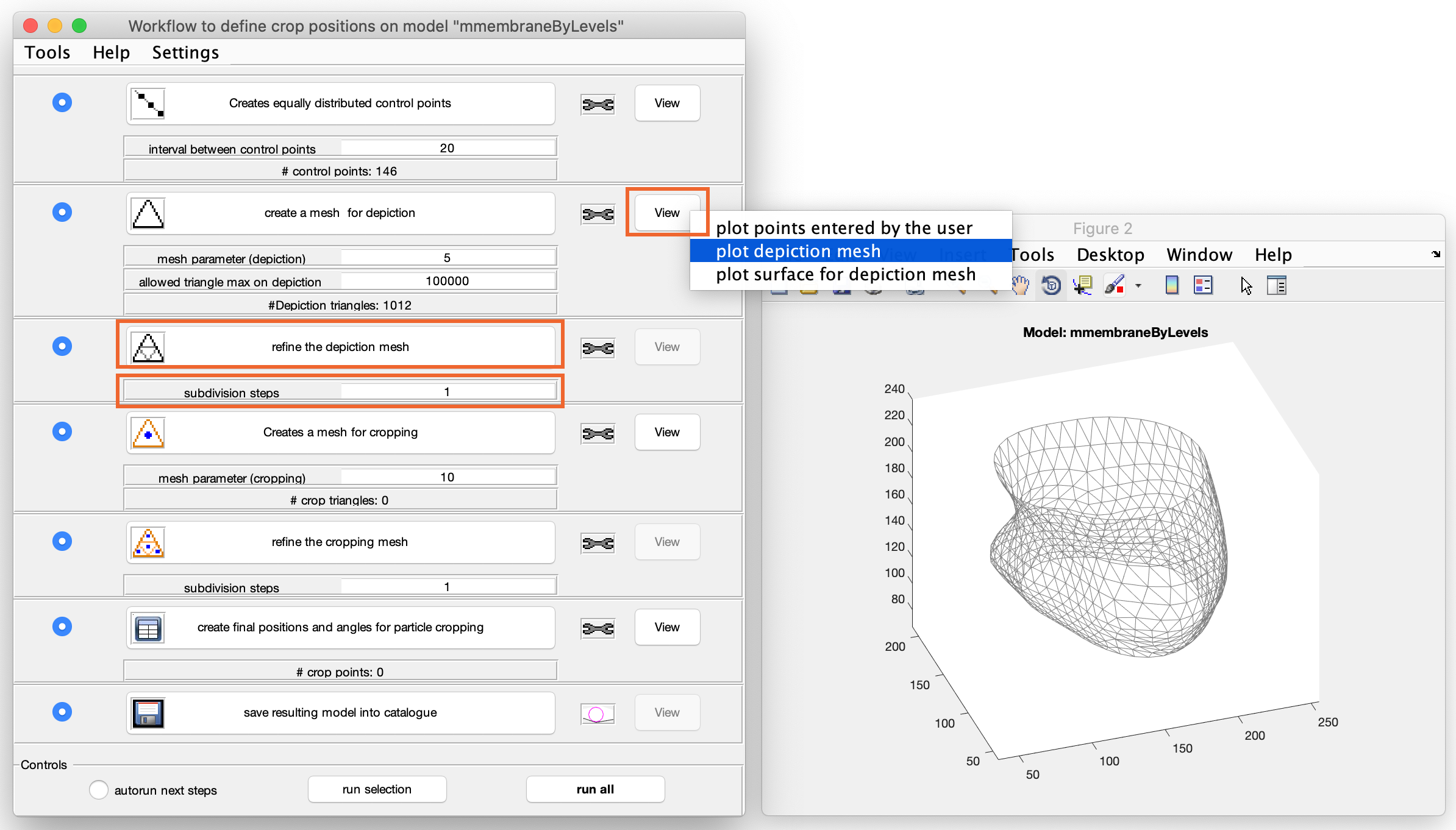Click the pink circle icon in save catalogue row
This screenshot has width=1456, height=830.
[598, 714]
